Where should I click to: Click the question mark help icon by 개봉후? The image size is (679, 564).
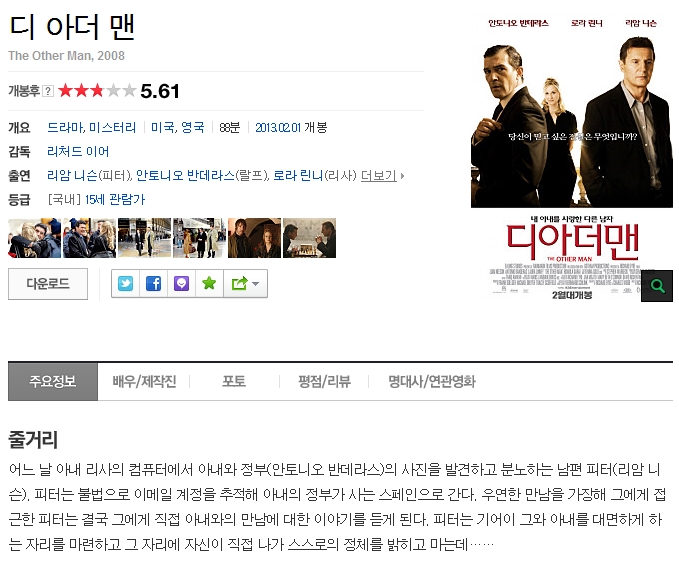pyautogui.click(x=48, y=91)
